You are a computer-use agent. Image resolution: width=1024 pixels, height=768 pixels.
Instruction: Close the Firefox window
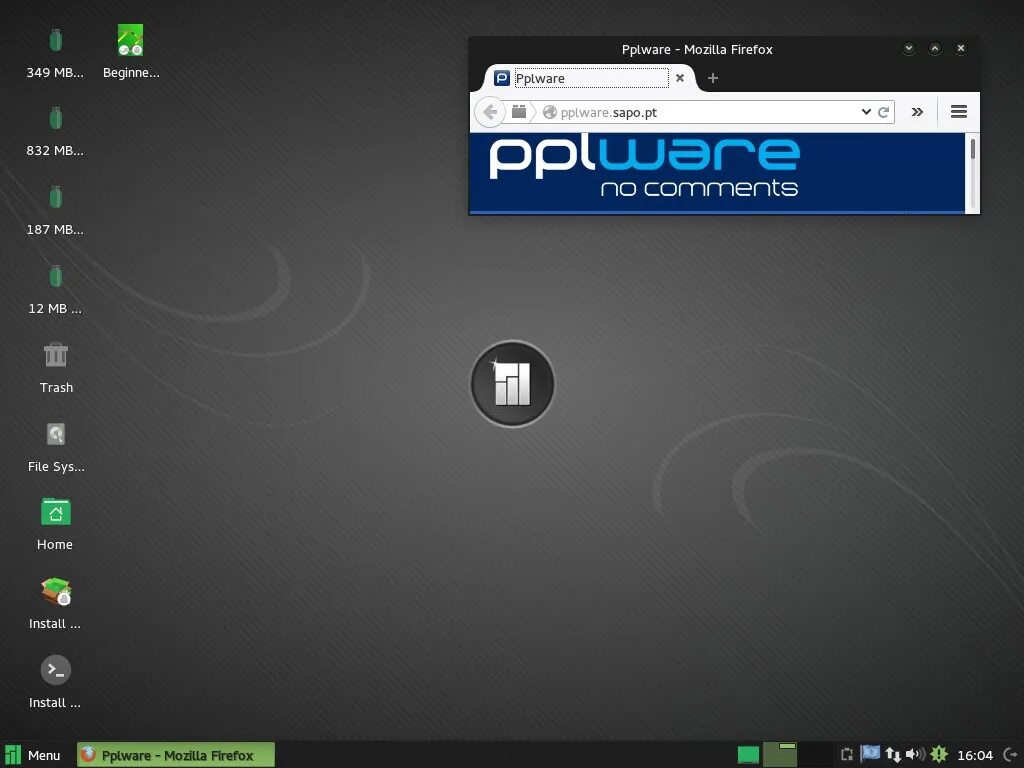point(961,48)
